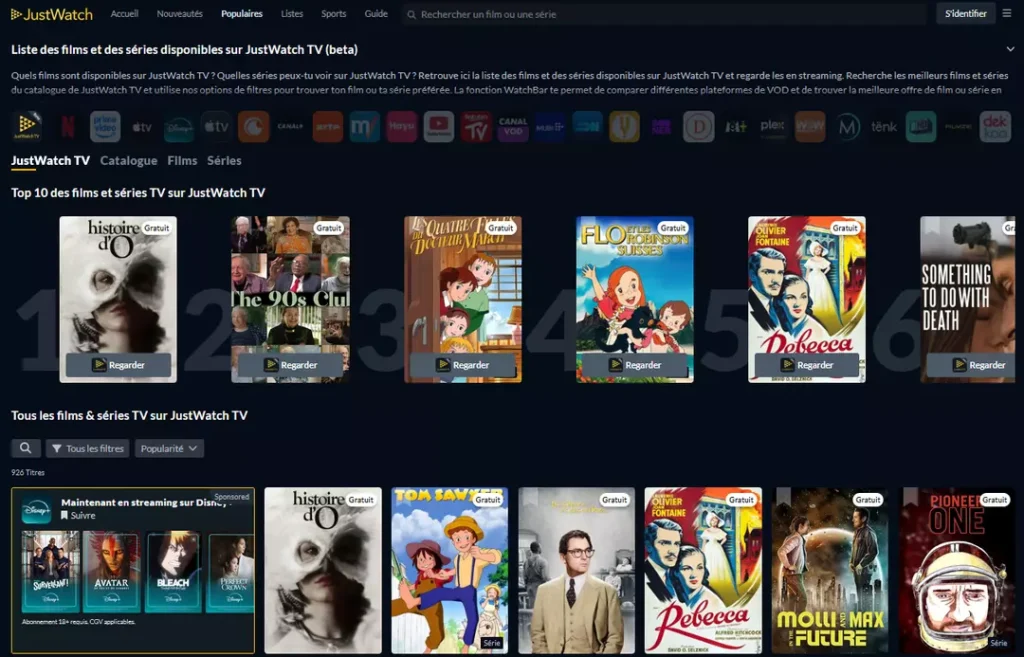
Task: Collapse the page description chevron
Action: pyautogui.click(x=1010, y=49)
